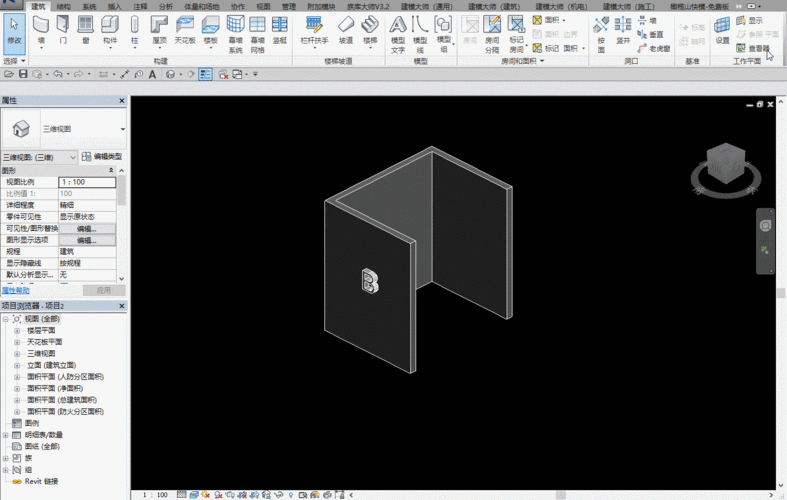Expand the 楼层平面 tree node
Viewport: 787px width, 500px height.
click(17, 329)
